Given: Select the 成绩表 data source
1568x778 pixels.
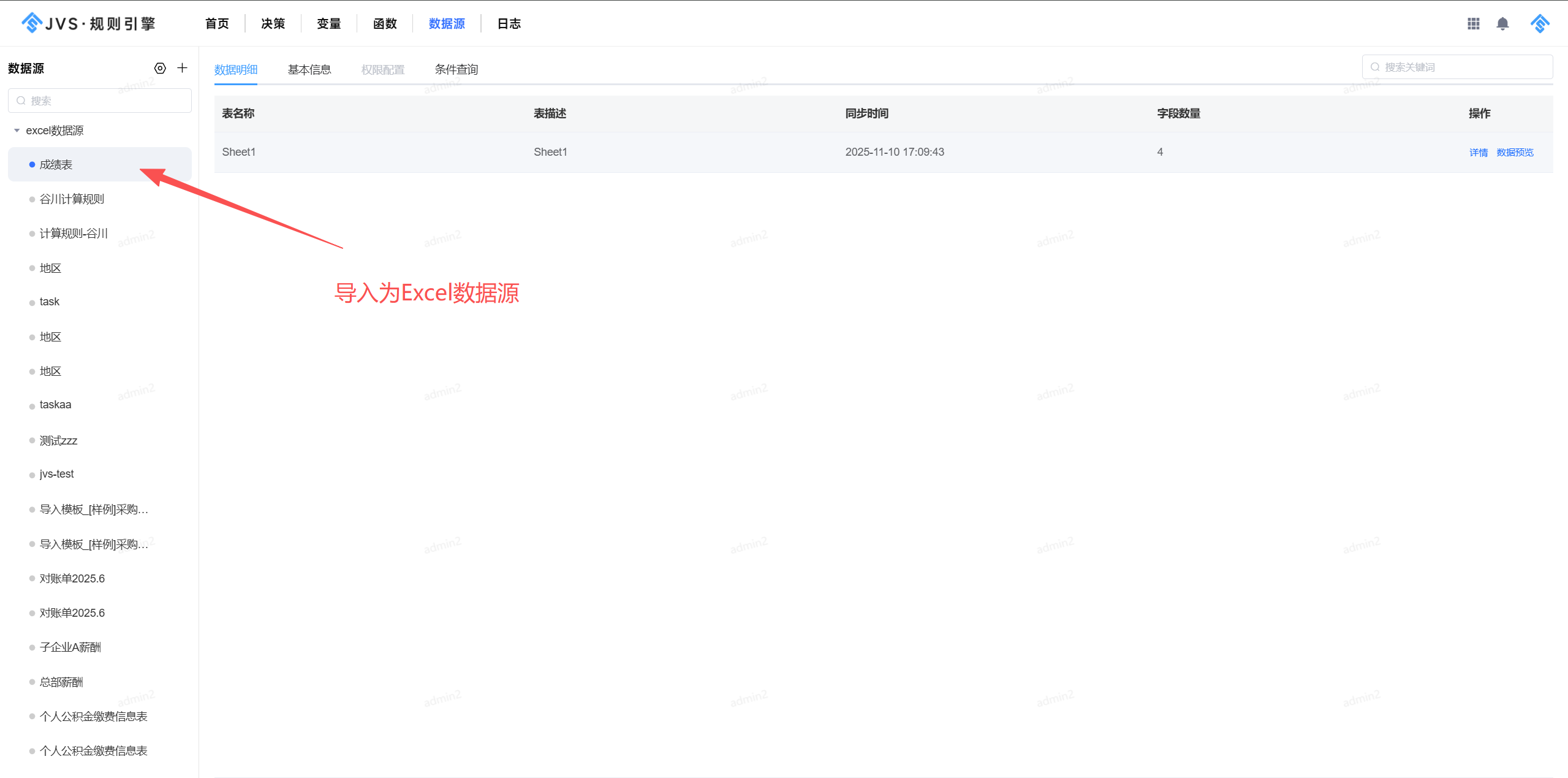Looking at the screenshot, I should click(x=55, y=164).
